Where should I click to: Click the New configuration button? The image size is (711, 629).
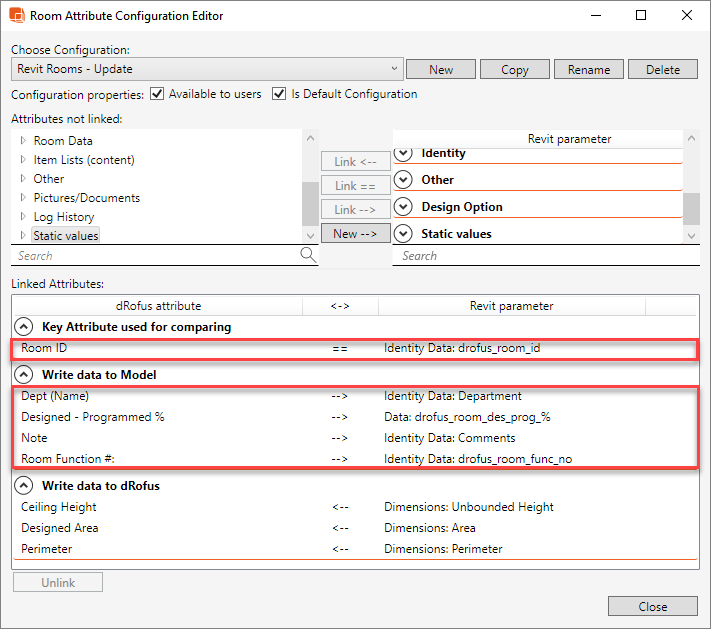[x=440, y=70]
